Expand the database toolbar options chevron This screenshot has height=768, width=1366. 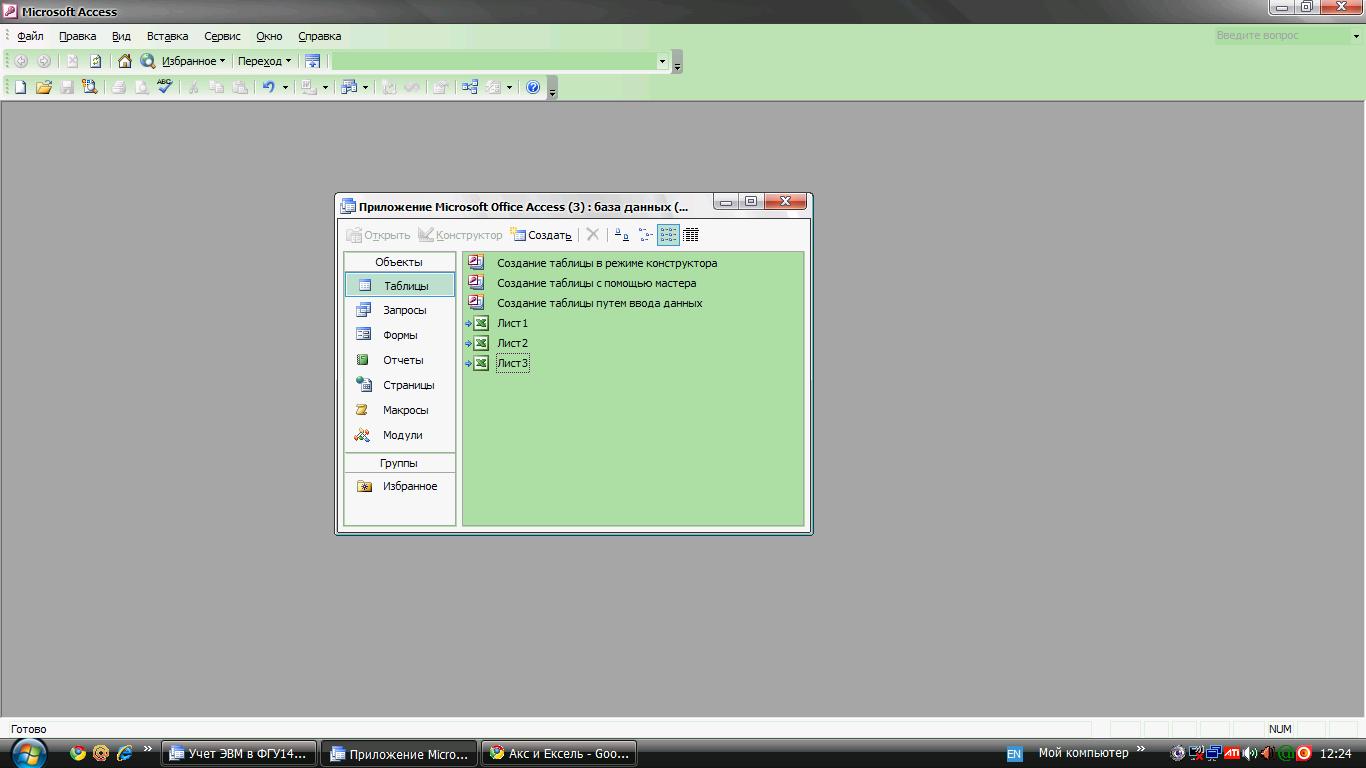pos(552,88)
